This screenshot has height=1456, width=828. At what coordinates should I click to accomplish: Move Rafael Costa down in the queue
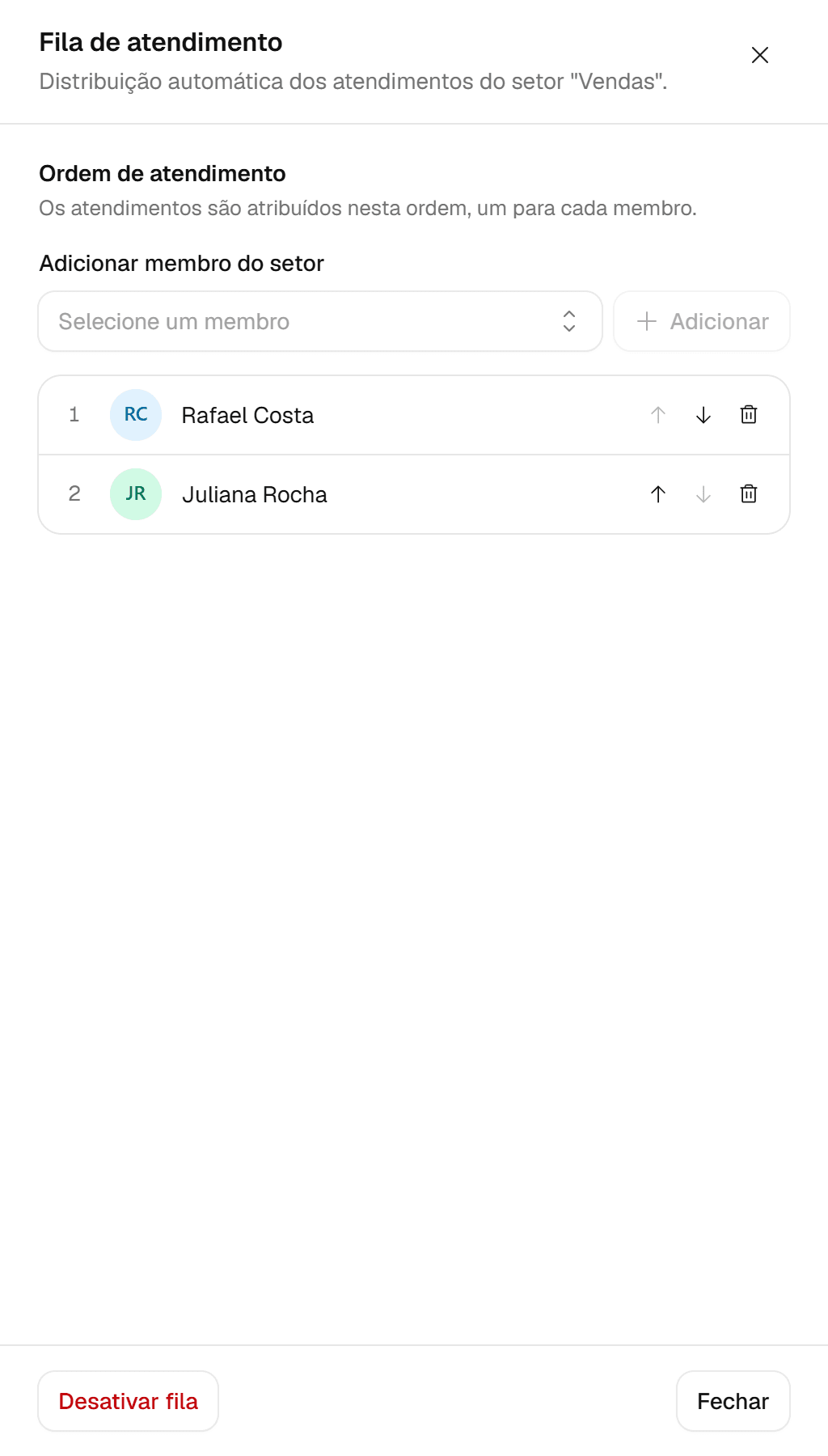(x=703, y=415)
